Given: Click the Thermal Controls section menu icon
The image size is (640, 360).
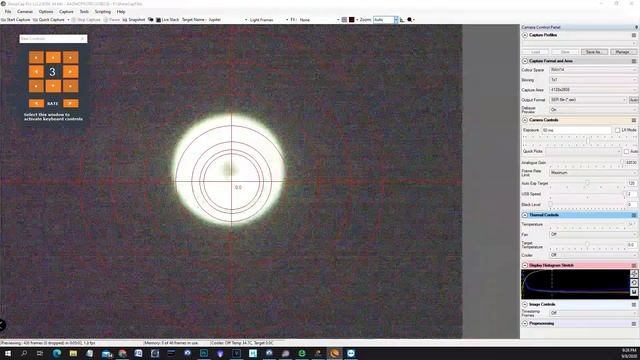Looking at the screenshot, I should tap(634, 215).
